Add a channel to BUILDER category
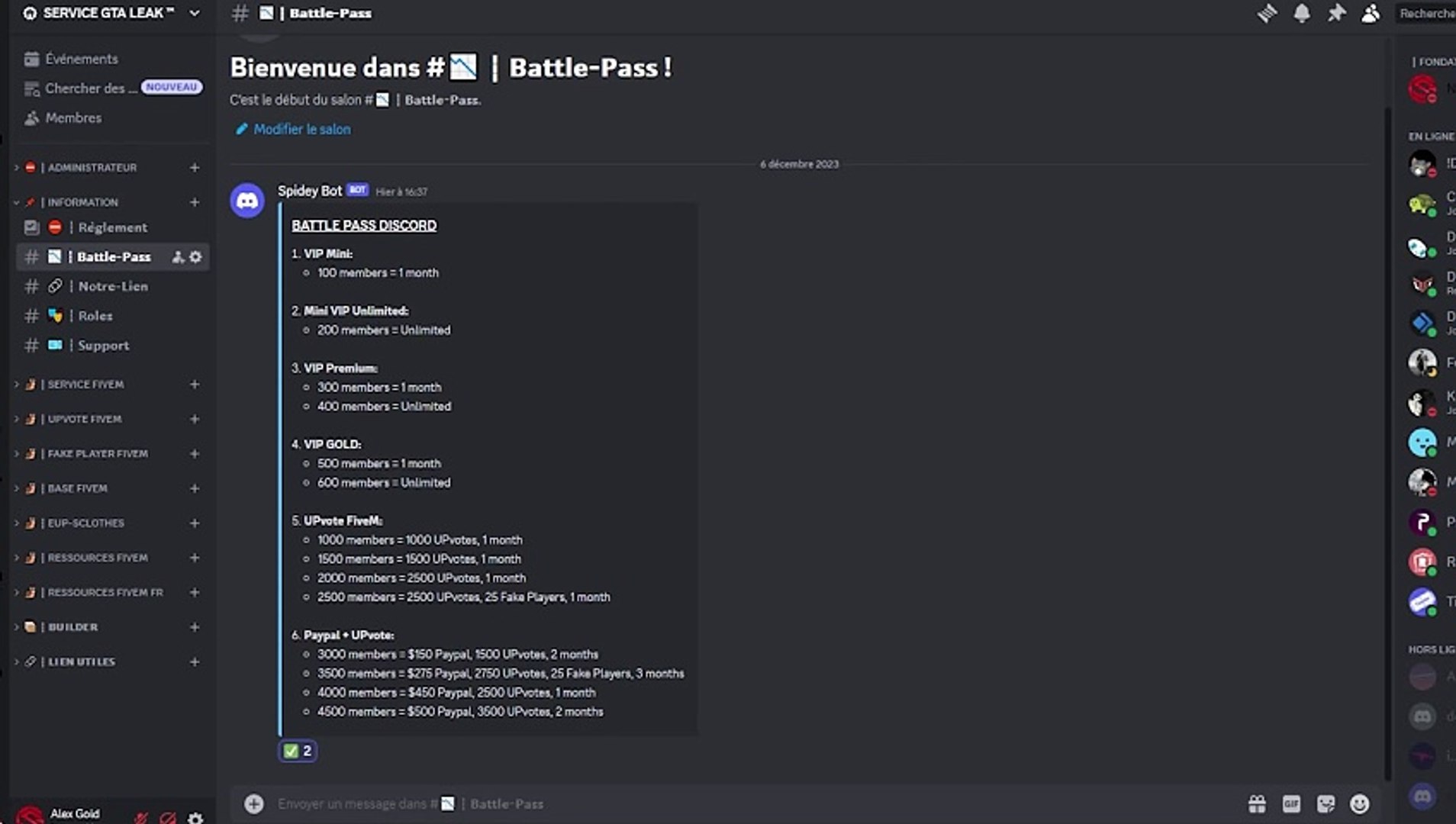Viewport: 1456px width, 824px height. click(195, 627)
